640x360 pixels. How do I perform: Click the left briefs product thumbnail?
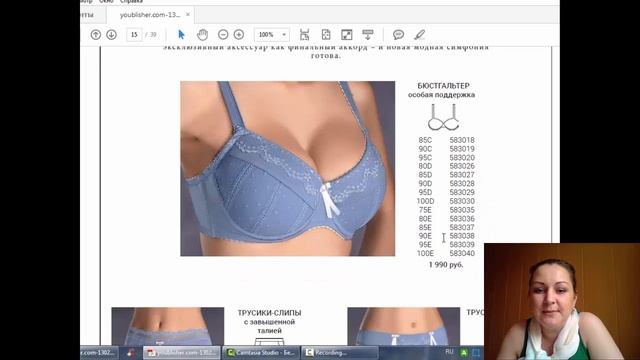pyautogui.click(x=168, y=326)
